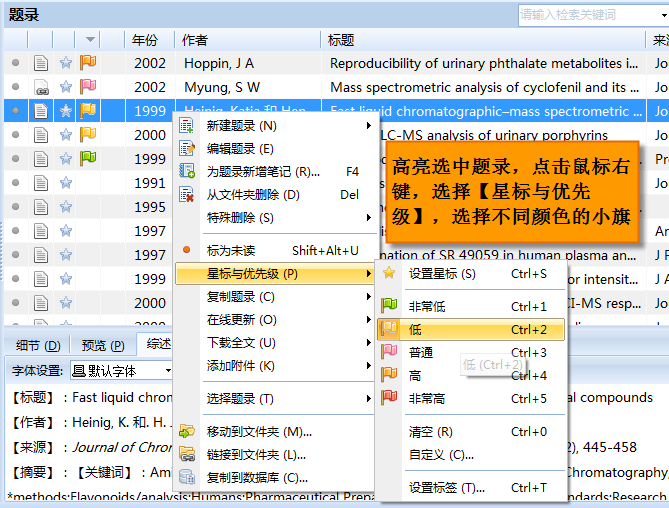Expand the 在线更新 (O) submenu arrow
Viewport: 669px width, 508px height.
click(x=369, y=319)
